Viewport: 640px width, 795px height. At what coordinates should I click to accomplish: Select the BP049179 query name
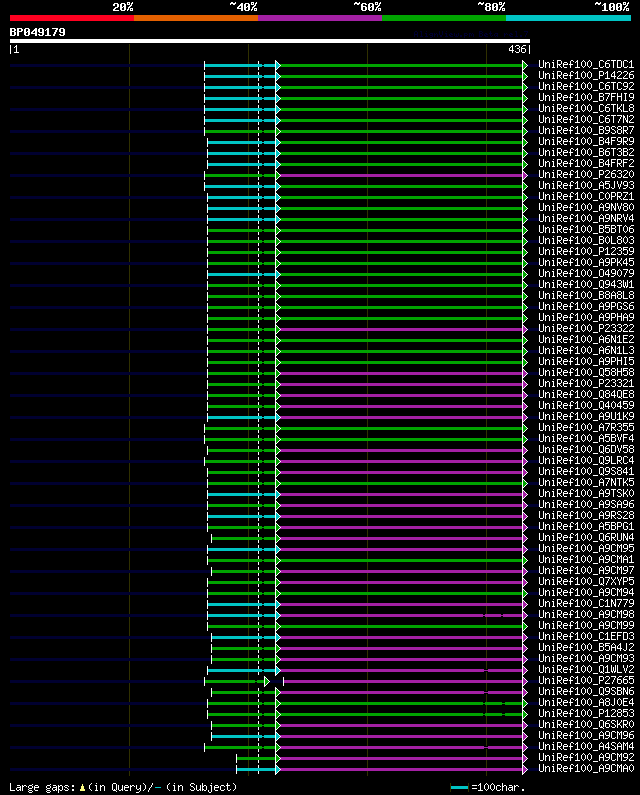click(x=38, y=32)
